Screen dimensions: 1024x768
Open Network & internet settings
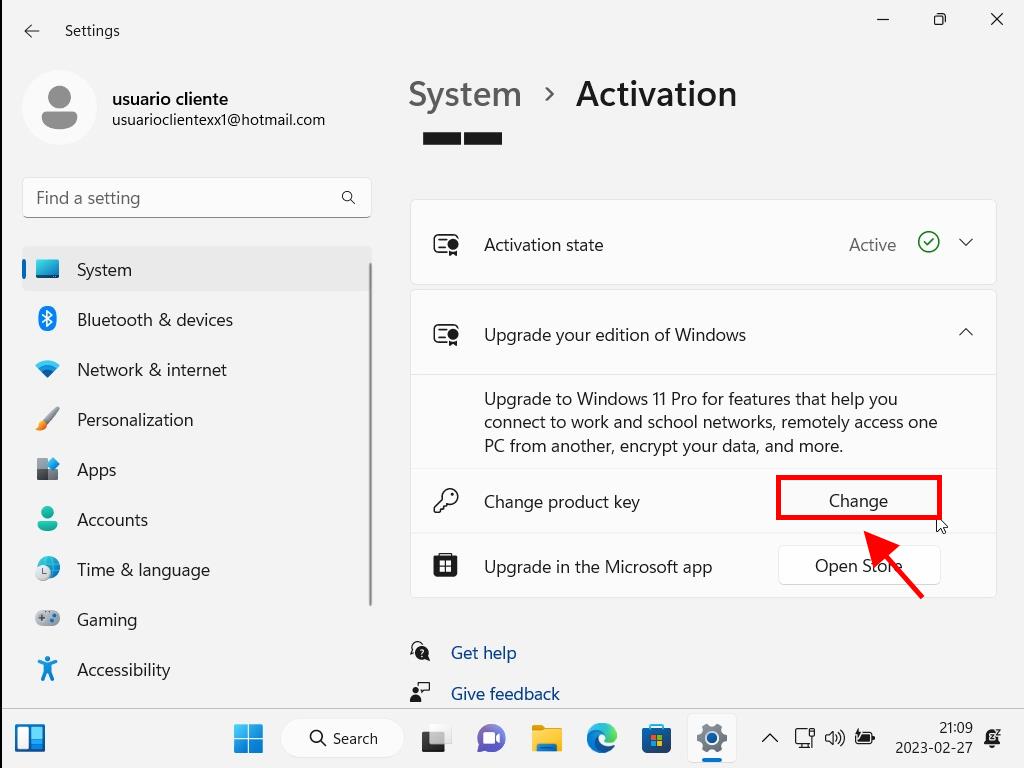[151, 370]
